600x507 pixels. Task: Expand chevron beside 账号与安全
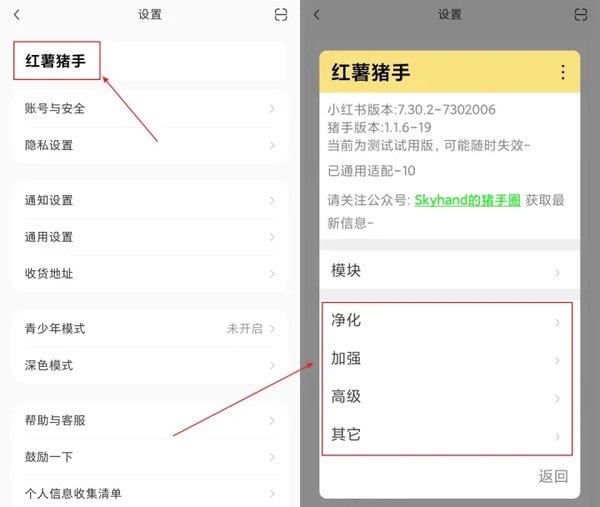pyautogui.click(x=272, y=109)
